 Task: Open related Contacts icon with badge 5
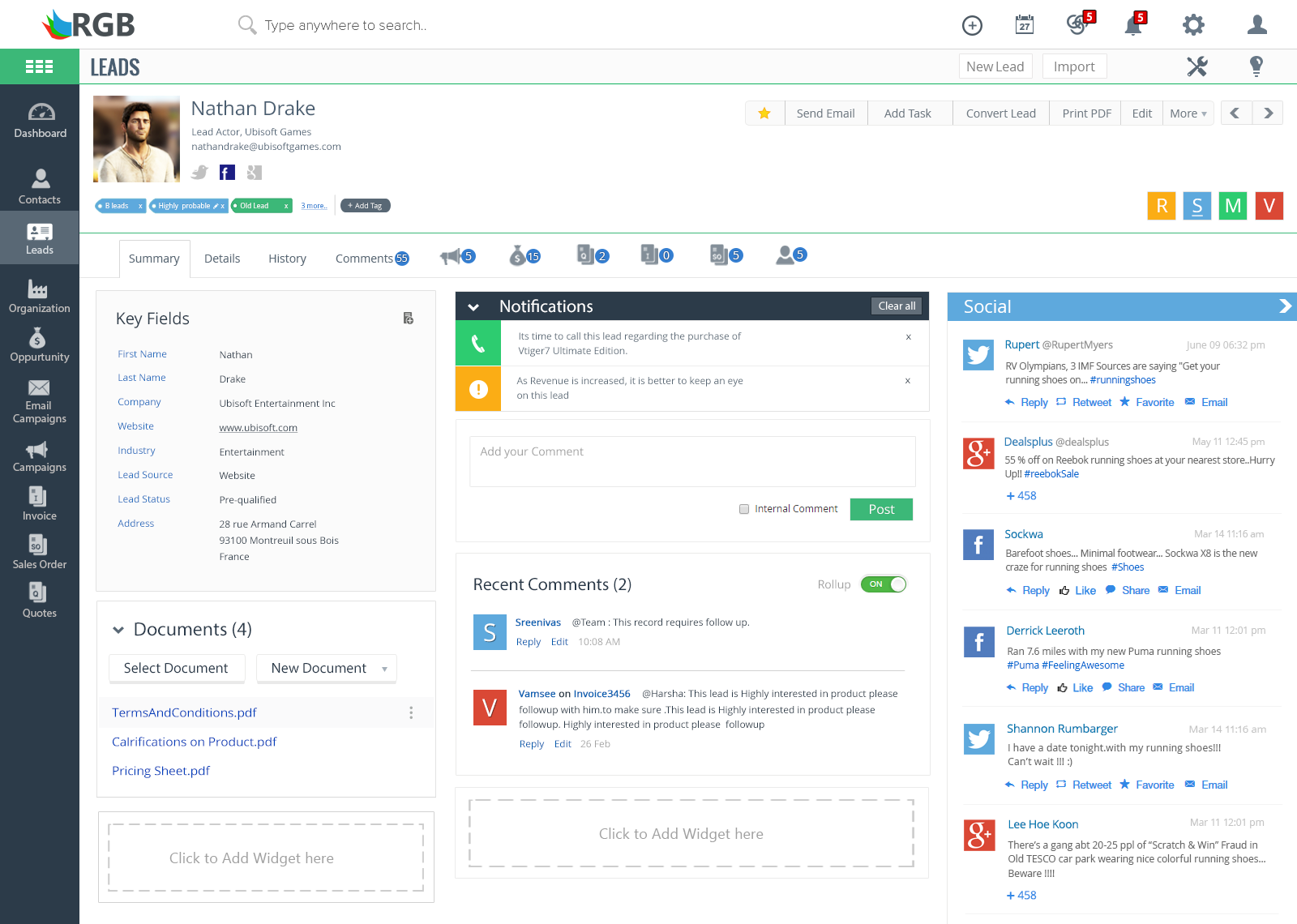tap(787, 255)
